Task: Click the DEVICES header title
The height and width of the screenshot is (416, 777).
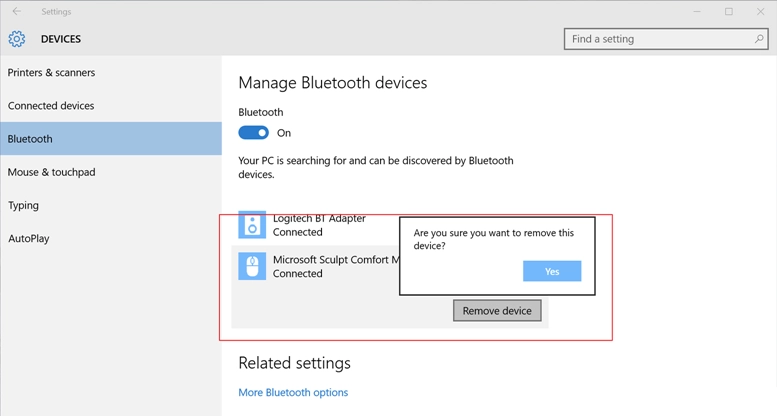Action: (61, 39)
